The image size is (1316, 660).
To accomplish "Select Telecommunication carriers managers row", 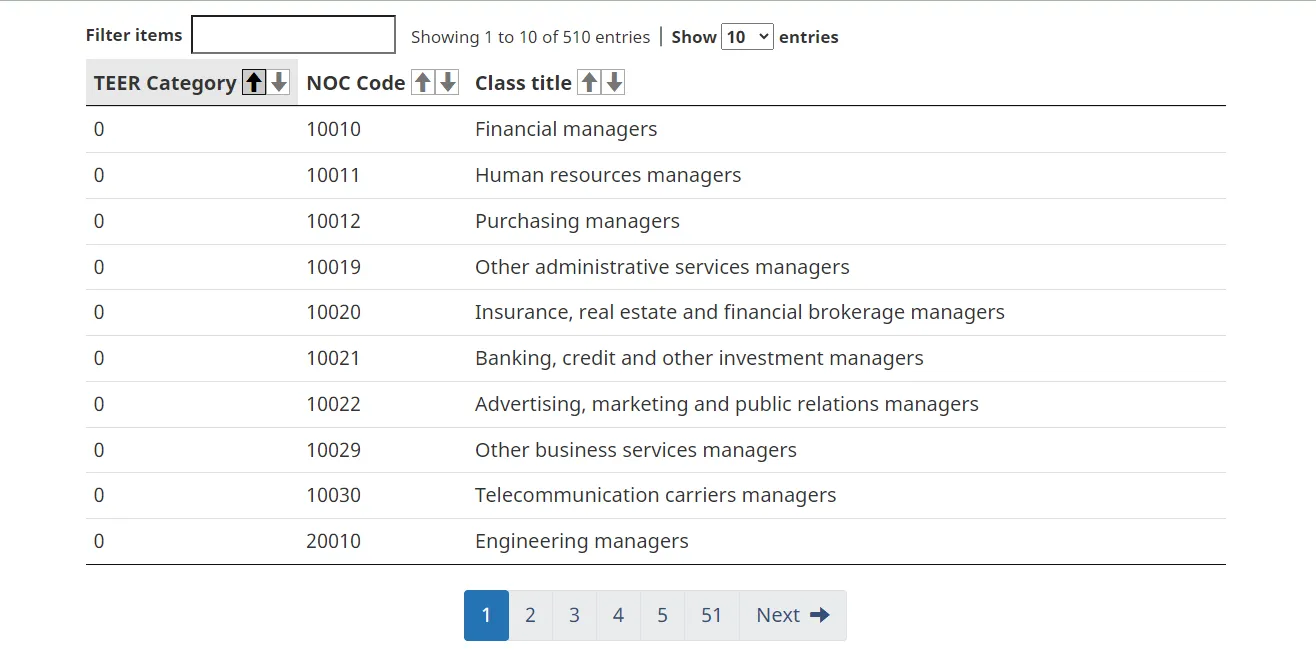I will pyautogui.click(x=655, y=495).
